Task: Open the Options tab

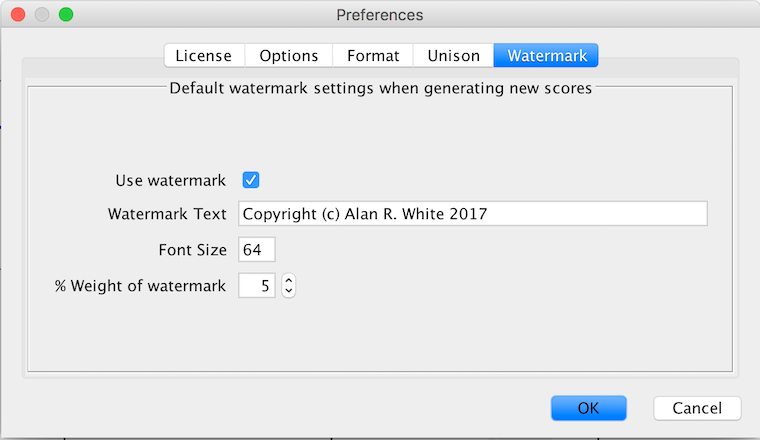Action: (289, 55)
